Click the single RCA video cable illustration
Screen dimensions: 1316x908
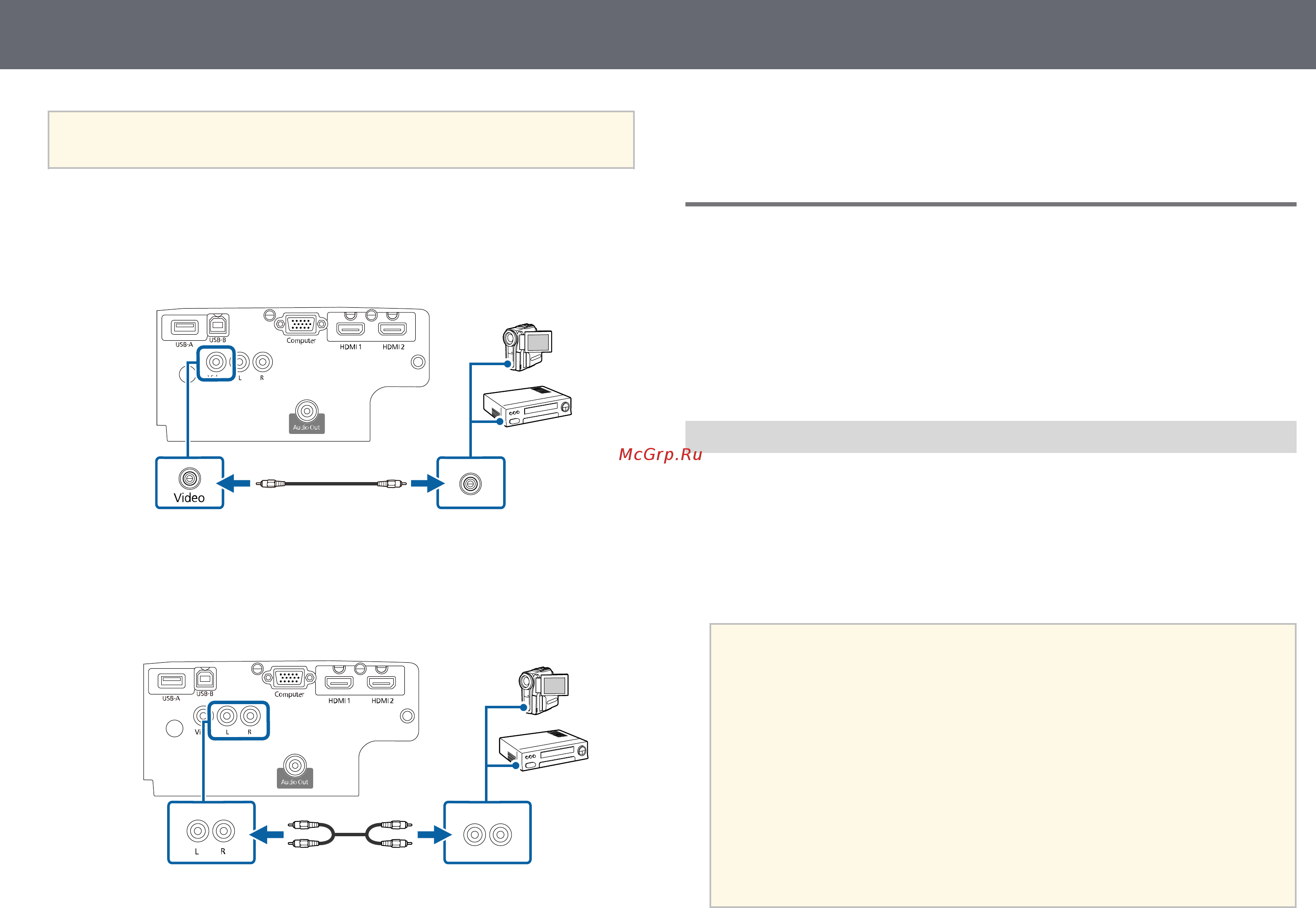331,484
